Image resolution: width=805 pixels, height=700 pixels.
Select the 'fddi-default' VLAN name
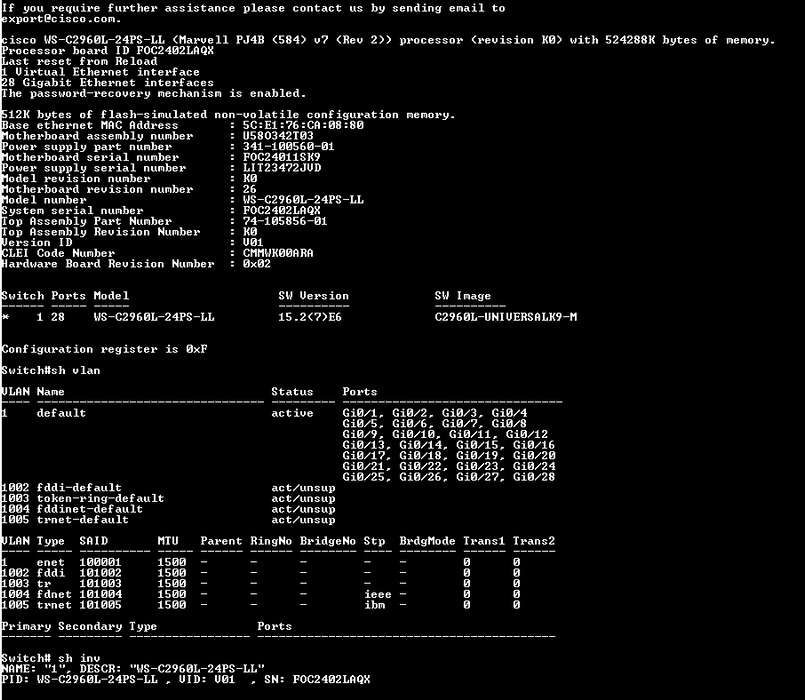coord(79,488)
